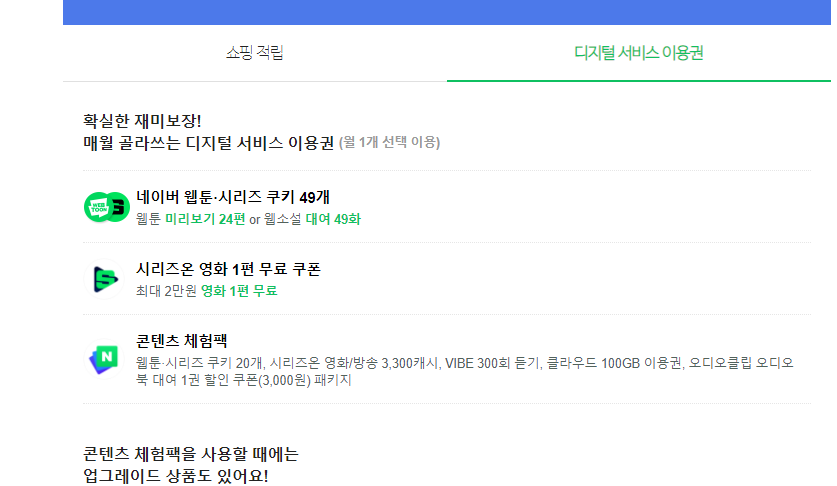
Task: Click the 확실한 재미보장! heading
Action: [x=142, y=121]
